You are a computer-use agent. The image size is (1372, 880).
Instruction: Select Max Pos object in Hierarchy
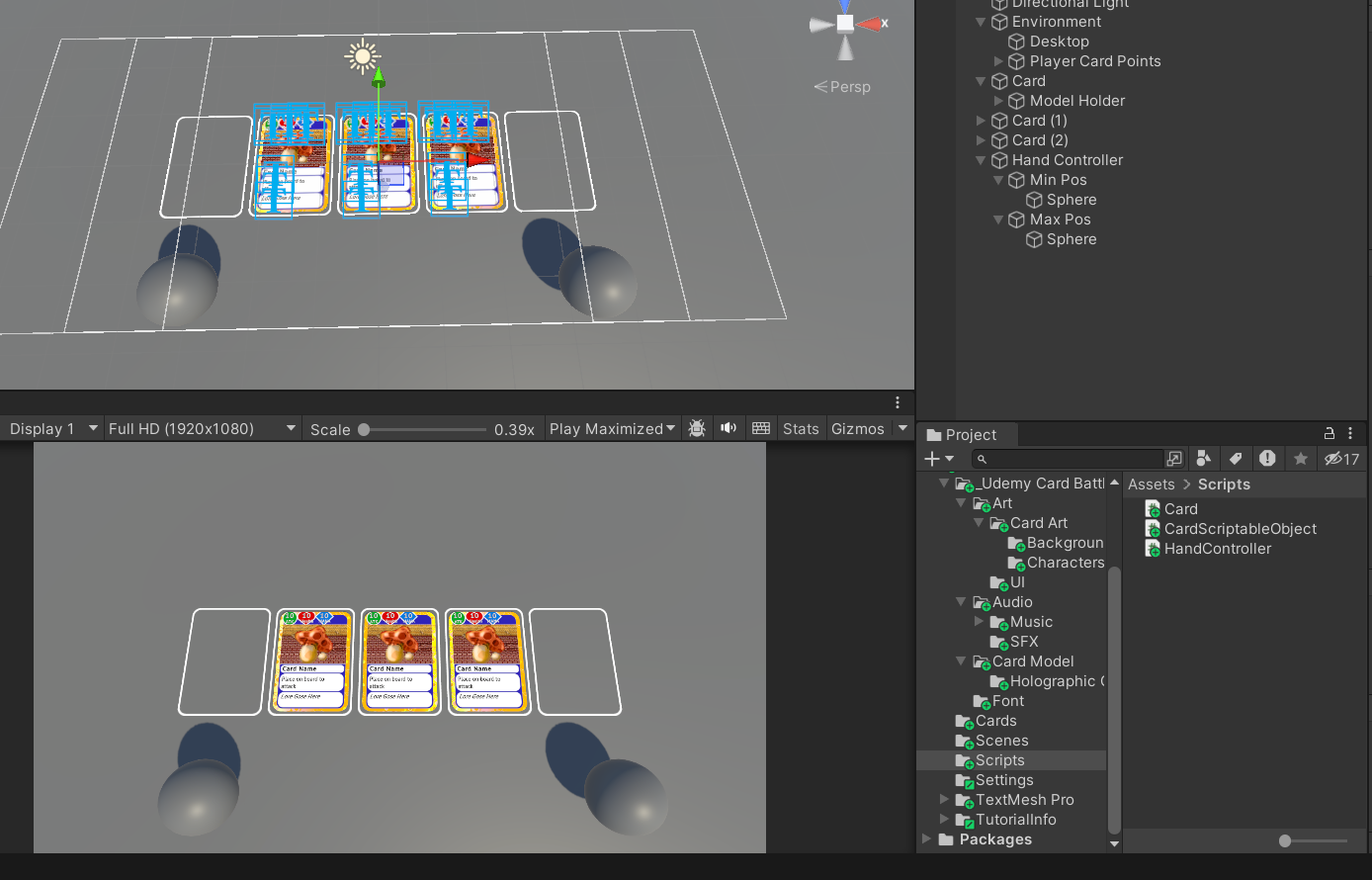pyautogui.click(x=1061, y=220)
